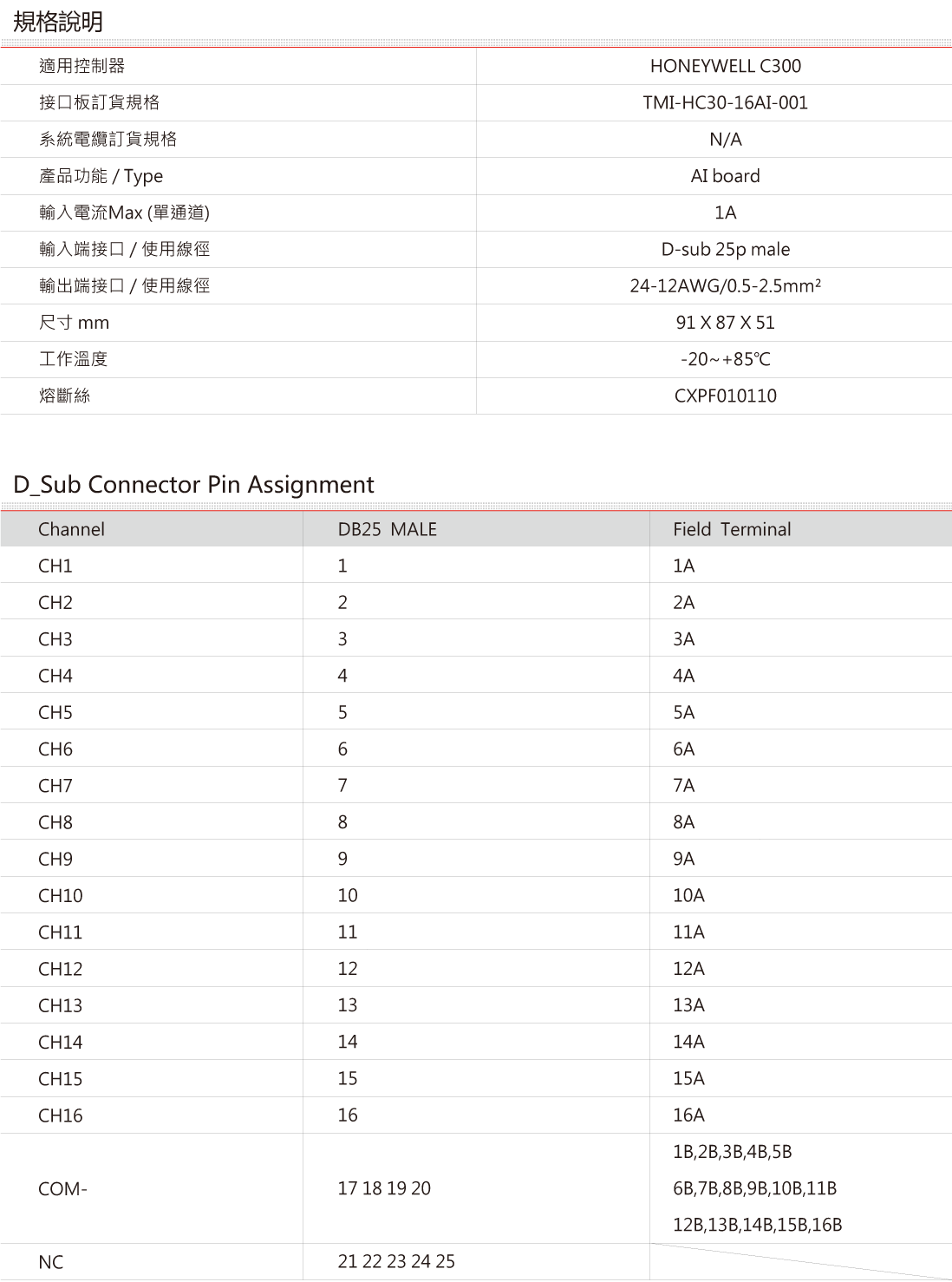Select the "接口板訂貨規格" label
The image size is (952, 1282).
coord(100,102)
